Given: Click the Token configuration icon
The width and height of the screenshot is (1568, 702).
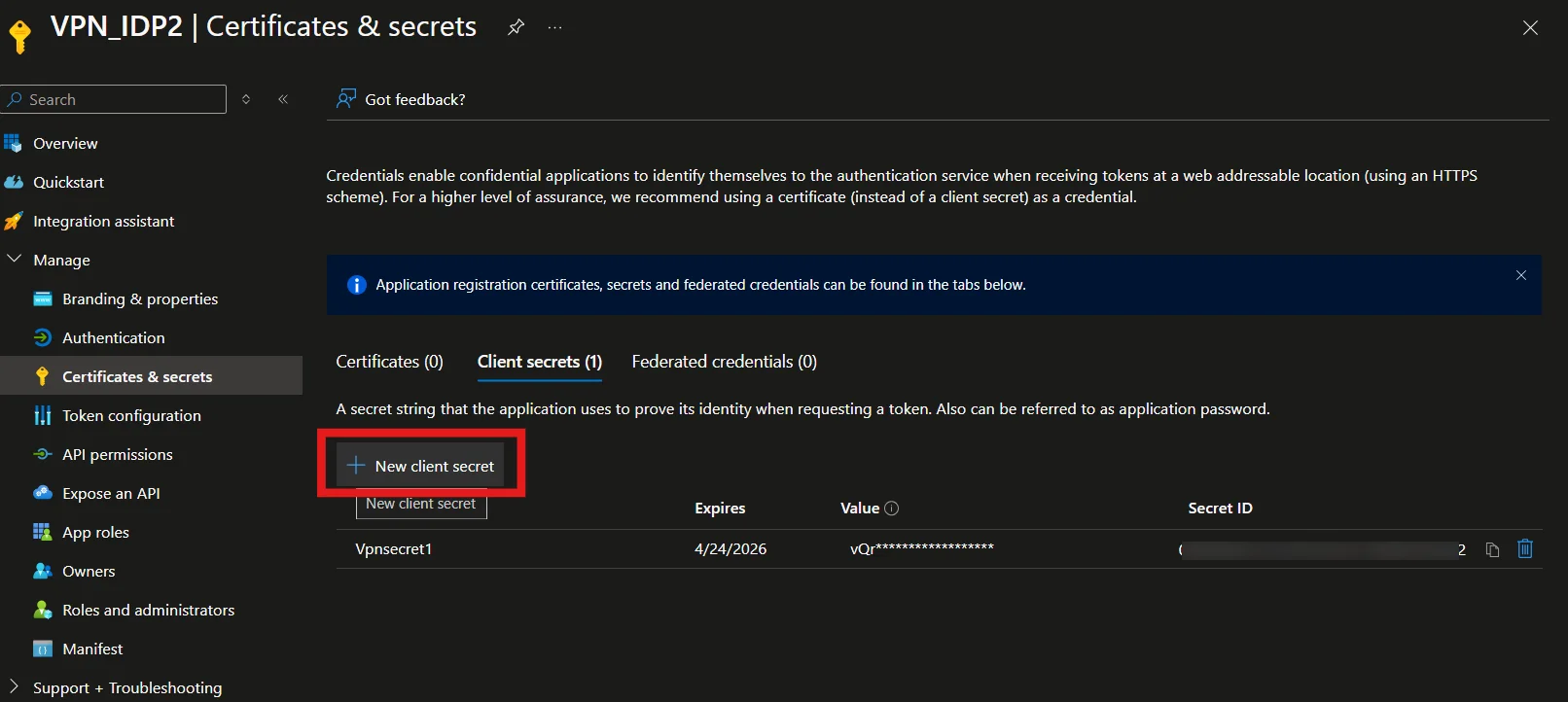Looking at the screenshot, I should point(42,415).
